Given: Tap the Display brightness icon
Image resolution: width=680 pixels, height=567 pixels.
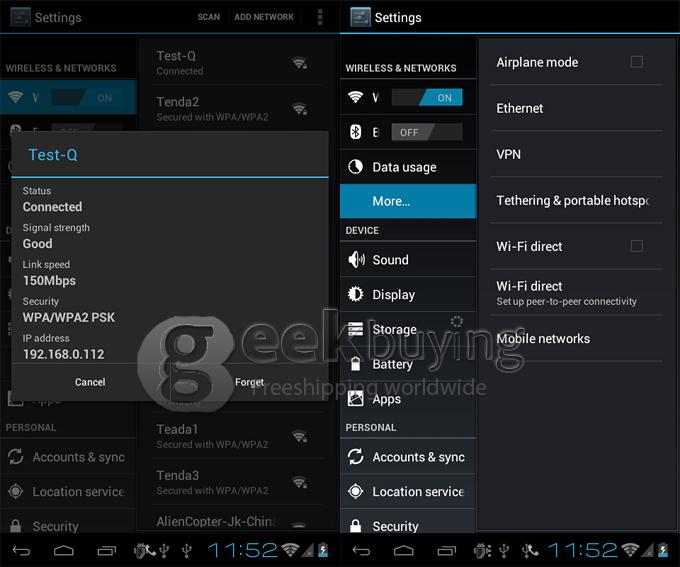Looking at the screenshot, I should point(355,294).
